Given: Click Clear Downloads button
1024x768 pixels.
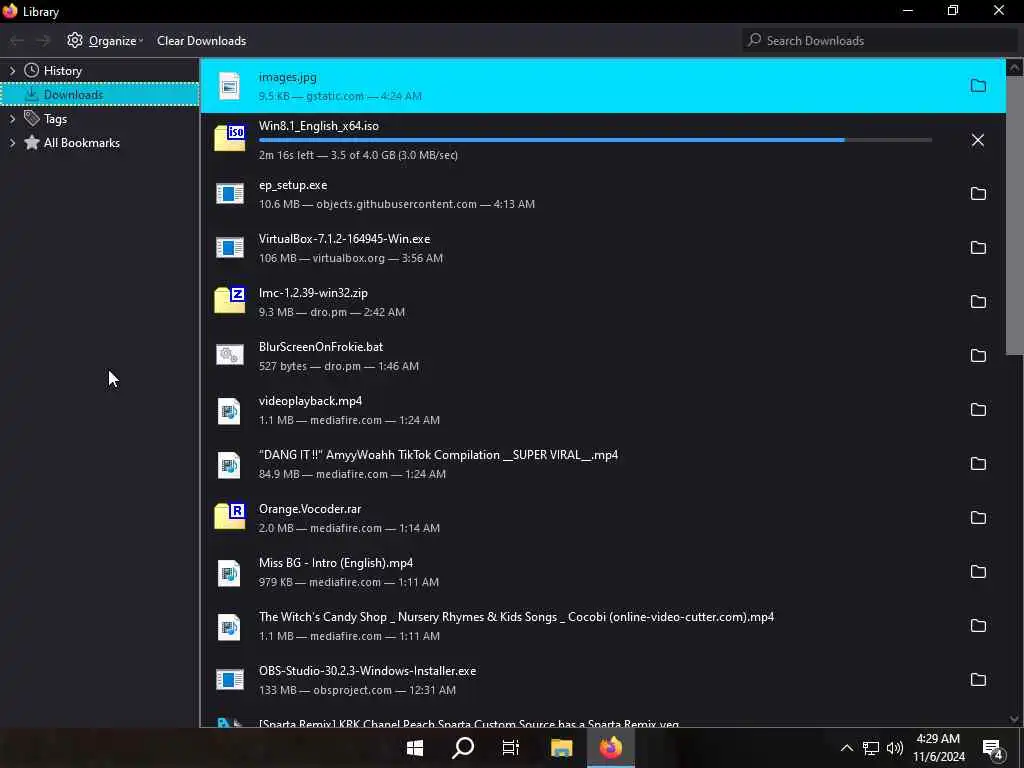Looking at the screenshot, I should [201, 40].
